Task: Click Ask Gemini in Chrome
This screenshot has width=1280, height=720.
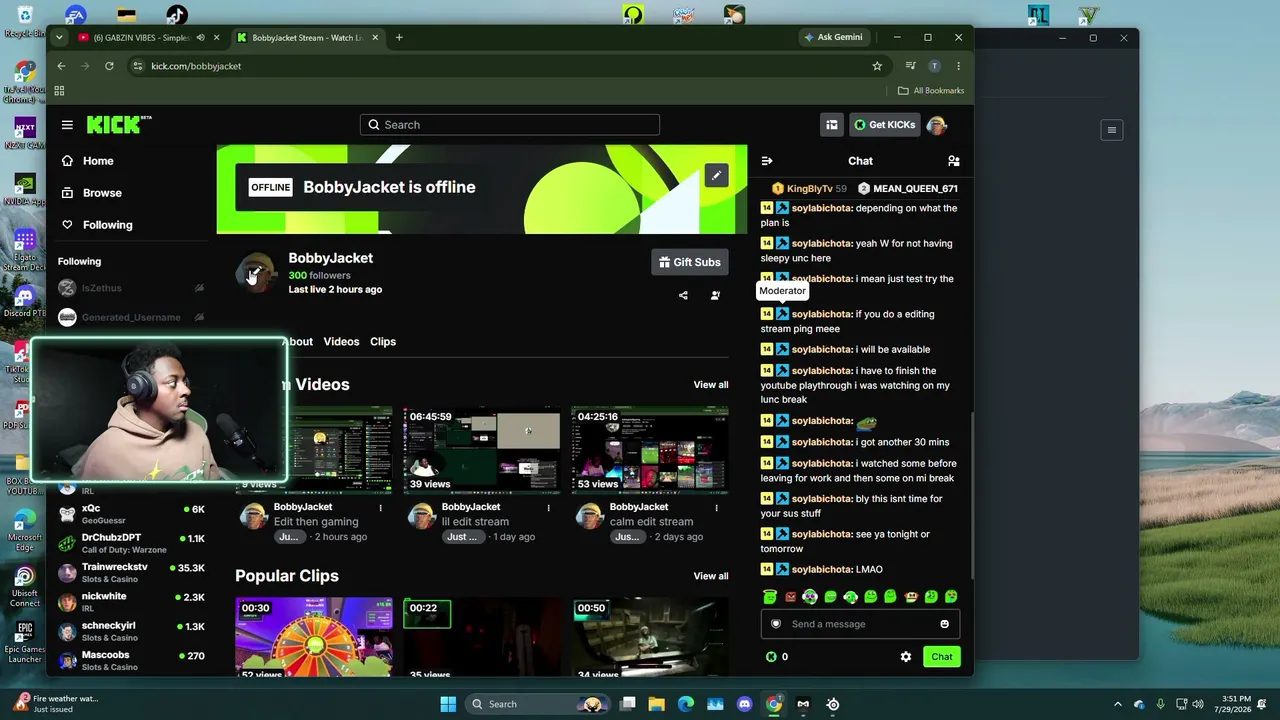Action: (x=833, y=38)
